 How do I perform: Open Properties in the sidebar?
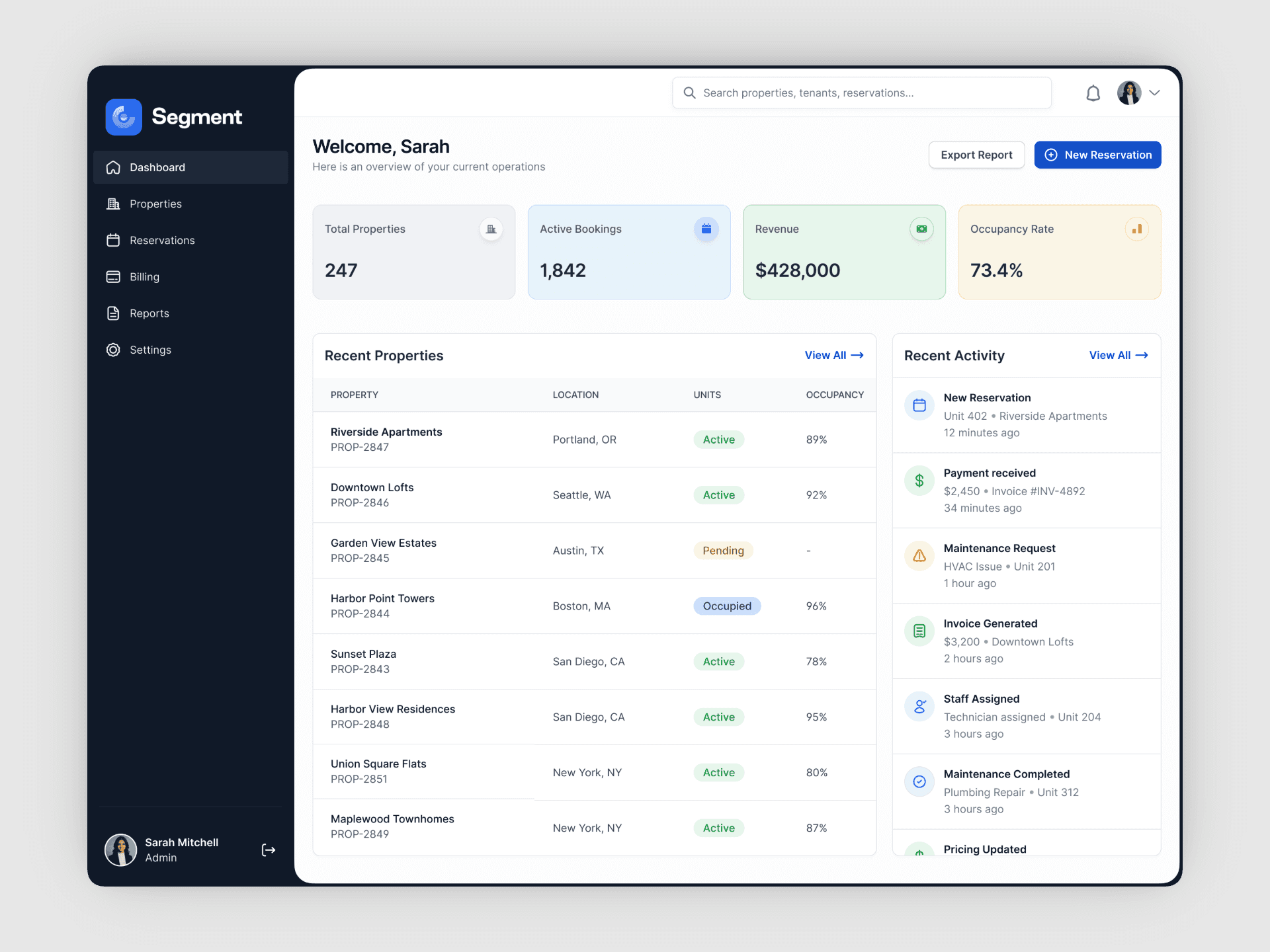155,204
